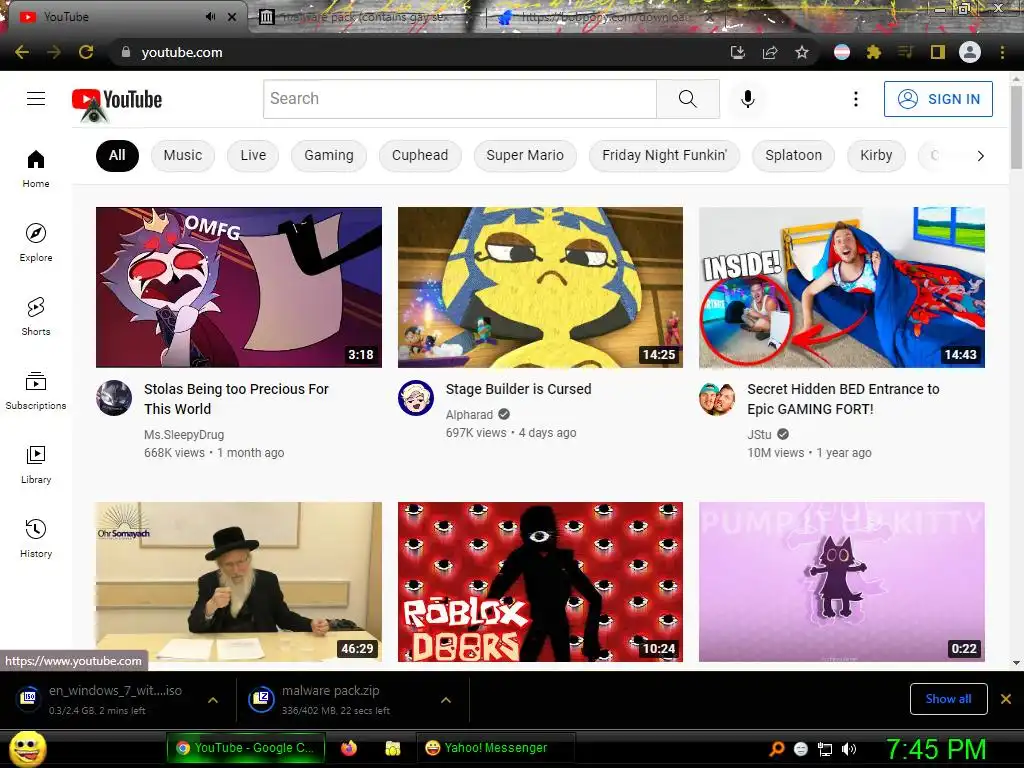
Task: Select the Music filter chip
Action: coord(183,155)
